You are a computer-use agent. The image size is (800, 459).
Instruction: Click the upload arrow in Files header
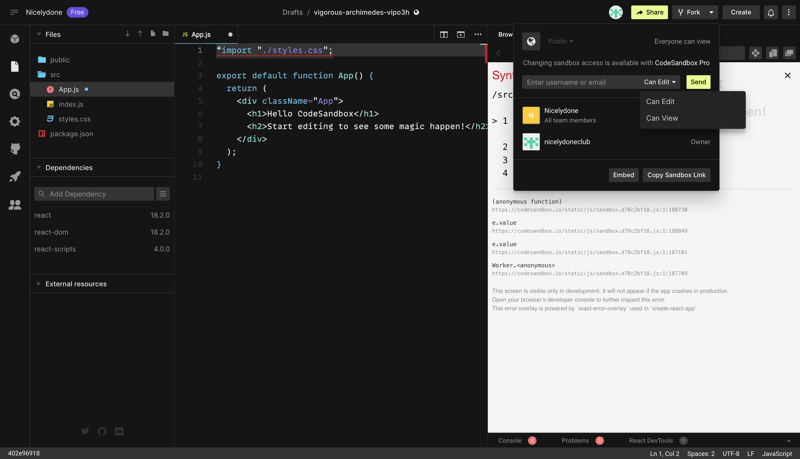point(140,34)
